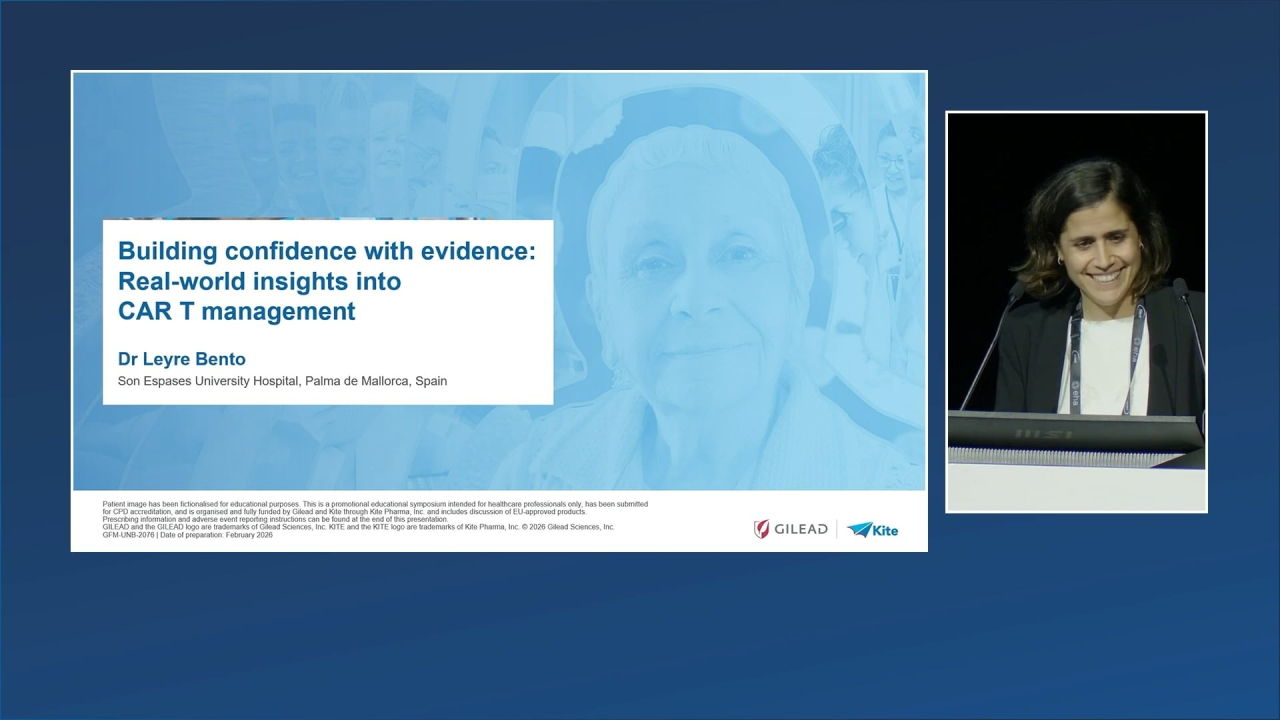The height and width of the screenshot is (720, 1280).
Task: Click the 'CAR T management' title line
Action: pyautogui.click(x=238, y=312)
